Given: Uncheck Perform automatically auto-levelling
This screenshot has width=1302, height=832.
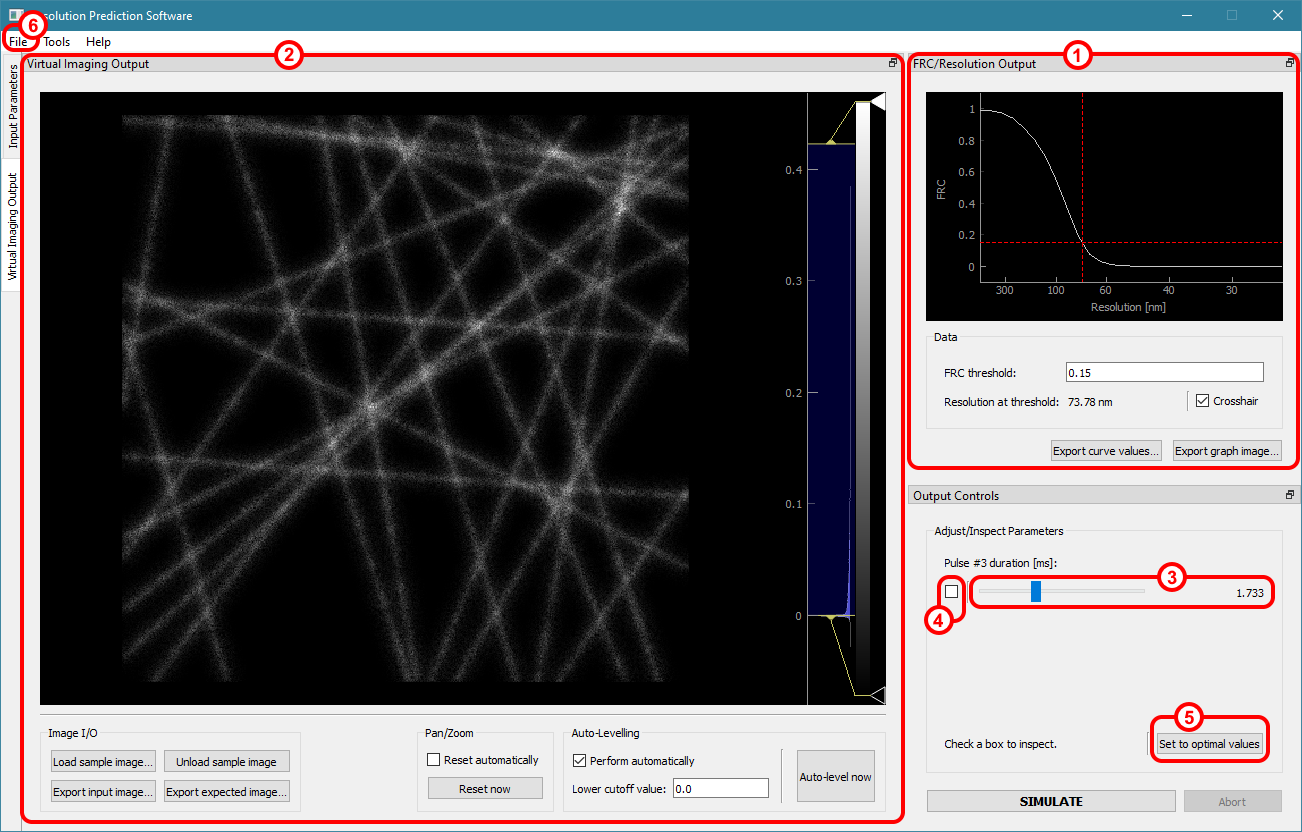Looking at the screenshot, I should coord(579,761).
